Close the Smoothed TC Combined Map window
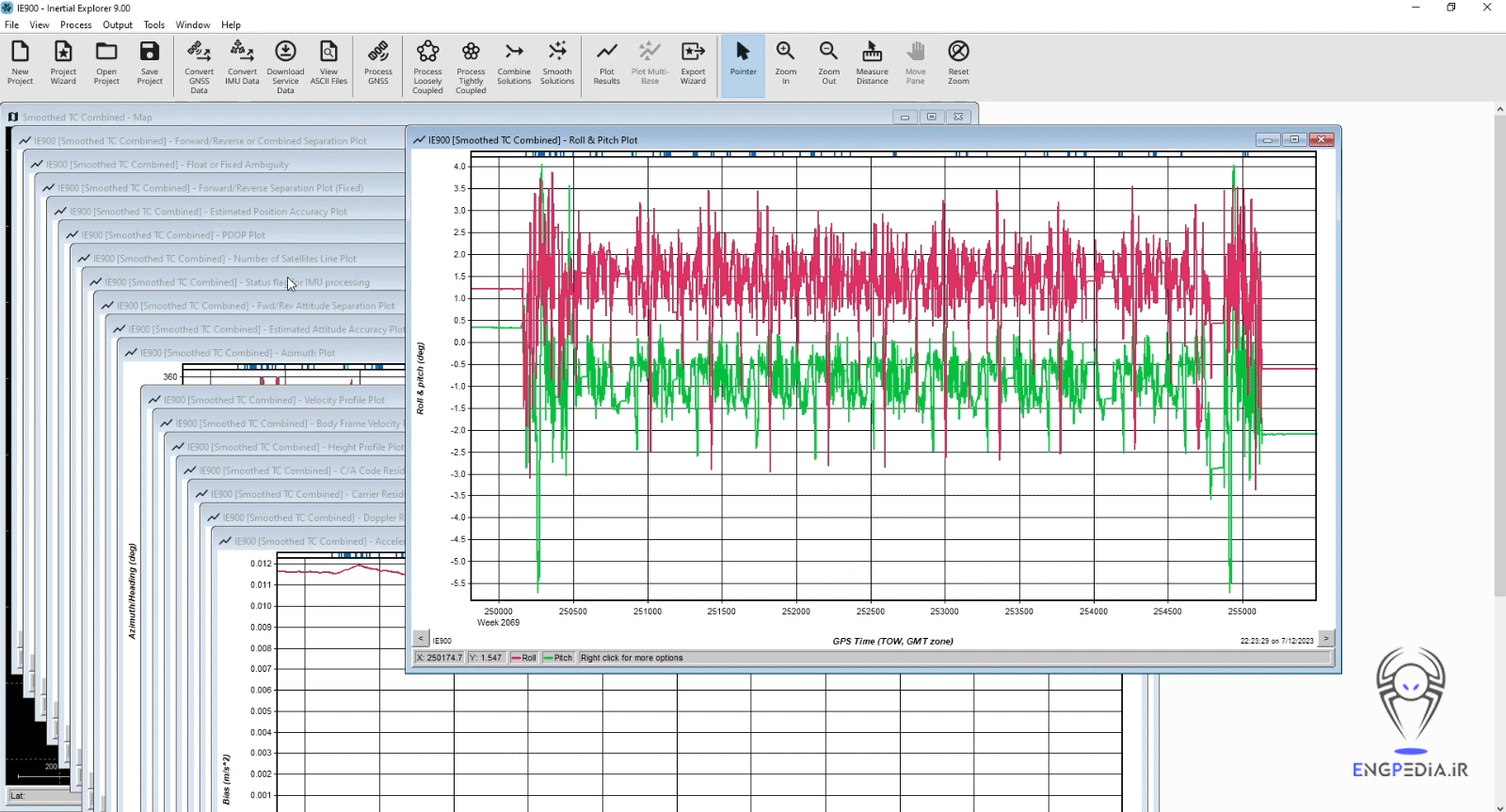Image resolution: width=1506 pixels, height=812 pixels. pyautogui.click(x=958, y=117)
